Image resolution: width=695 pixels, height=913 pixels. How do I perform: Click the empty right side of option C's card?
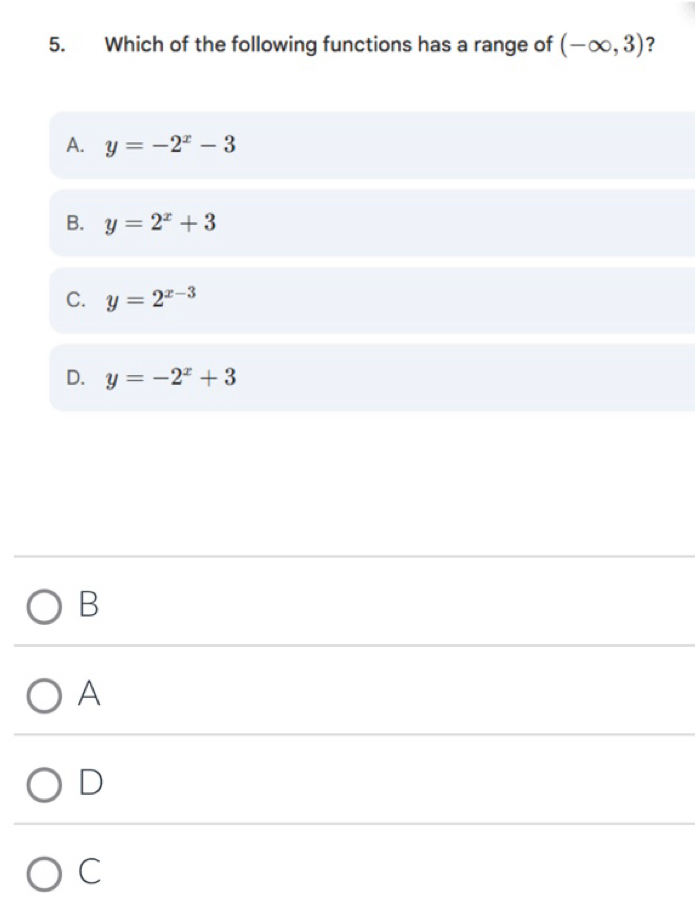pyautogui.click(x=500, y=300)
